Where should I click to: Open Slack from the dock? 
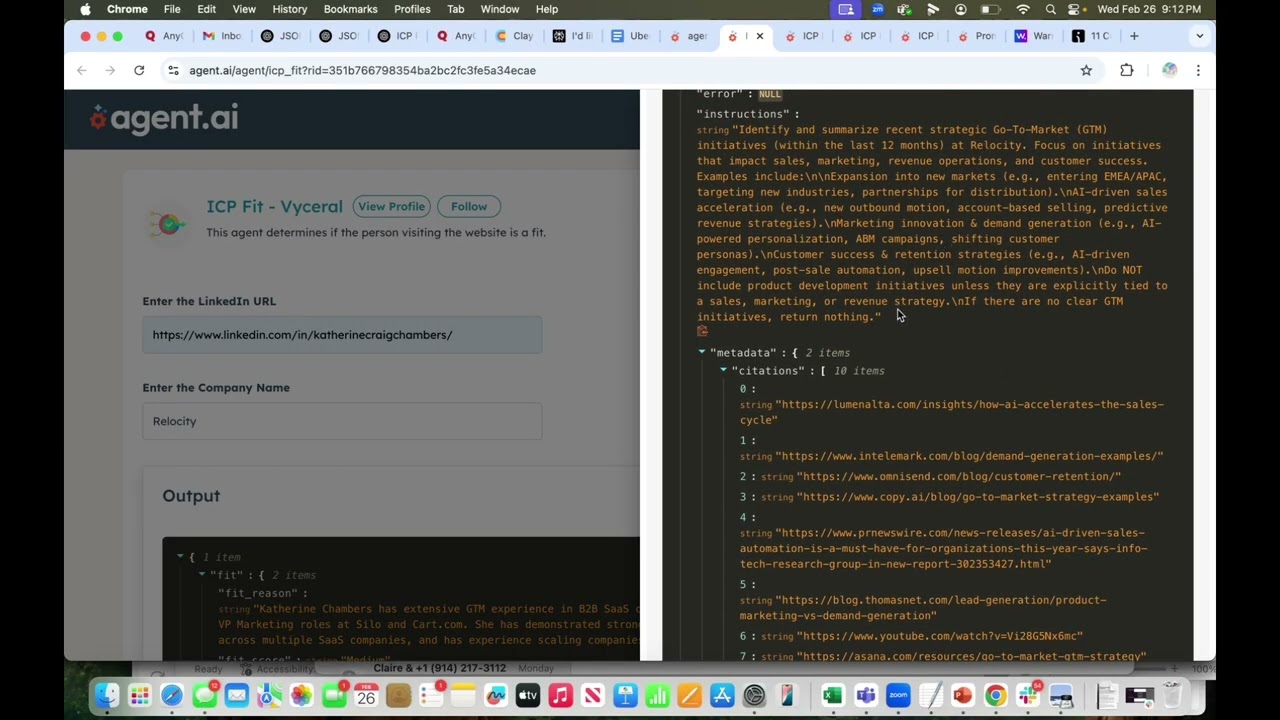pyautogui.click(x=1028, y=695)
